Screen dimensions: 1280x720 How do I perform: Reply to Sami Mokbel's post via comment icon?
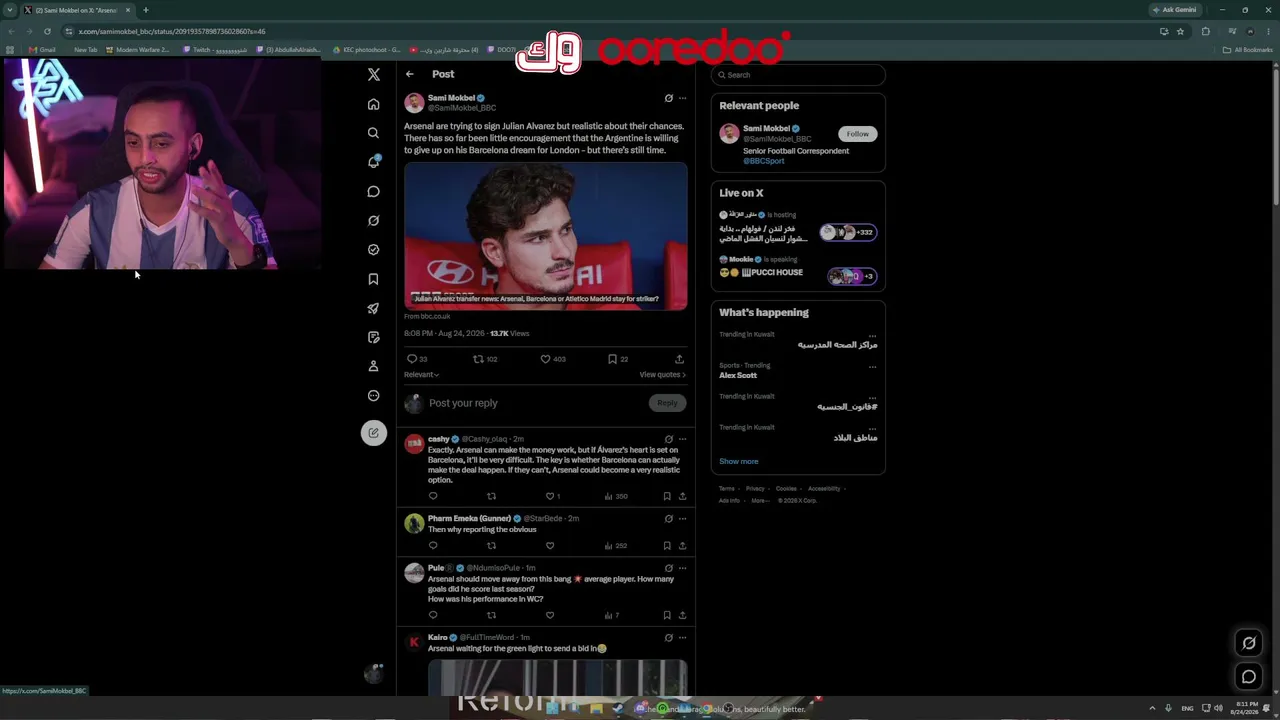pos(411,359)
